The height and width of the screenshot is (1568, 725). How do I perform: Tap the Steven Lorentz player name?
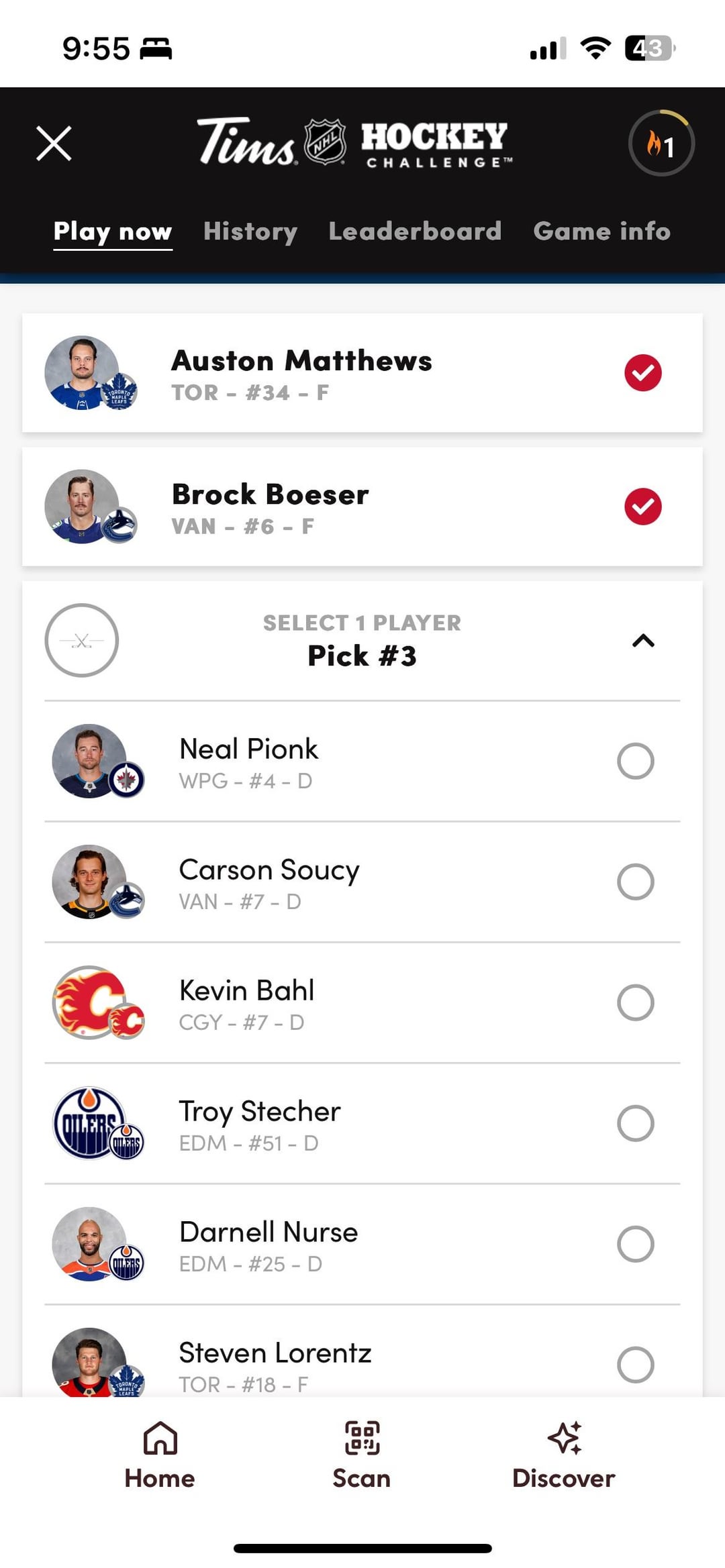(x=275, y=1353)
